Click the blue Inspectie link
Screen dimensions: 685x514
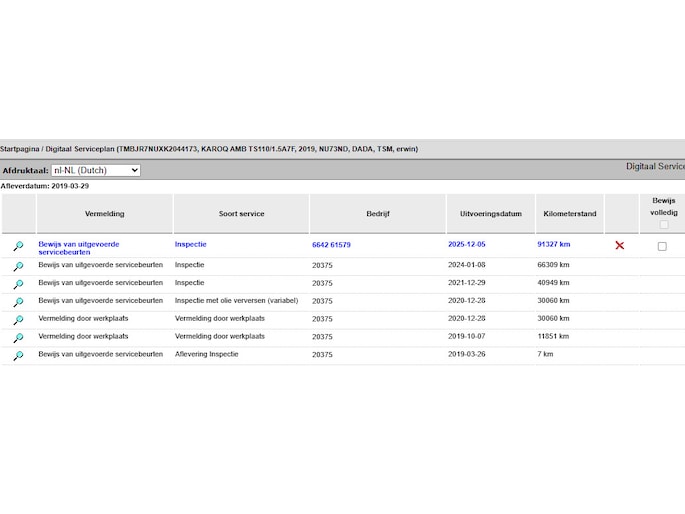pos(190,244)
